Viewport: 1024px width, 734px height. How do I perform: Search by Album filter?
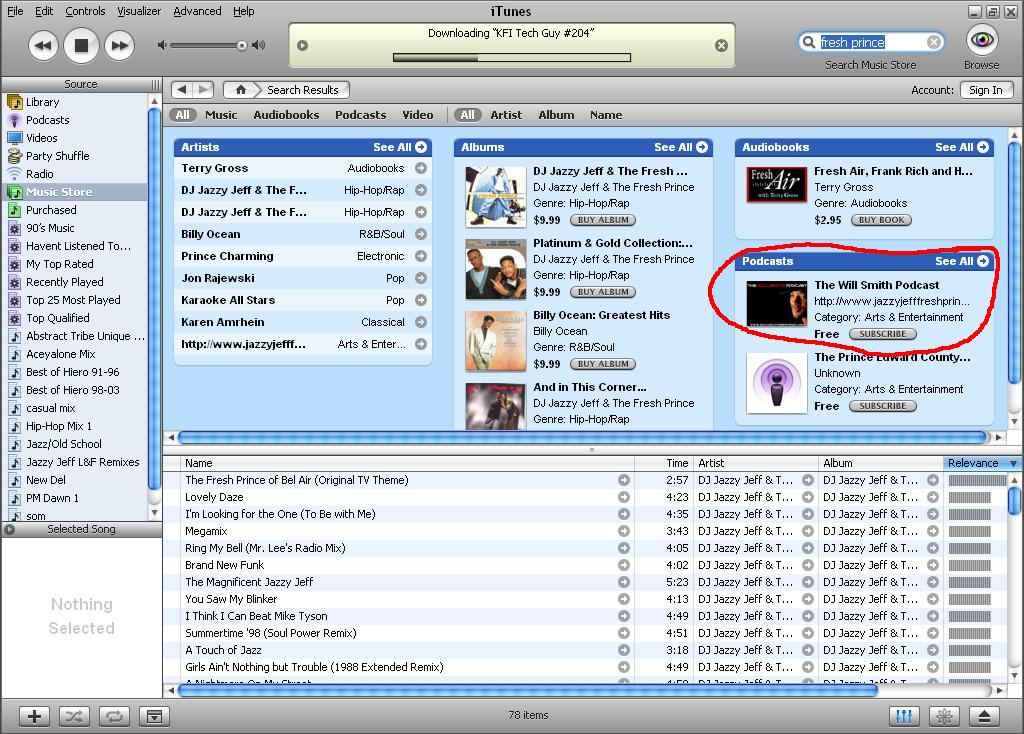coord(556,115)
